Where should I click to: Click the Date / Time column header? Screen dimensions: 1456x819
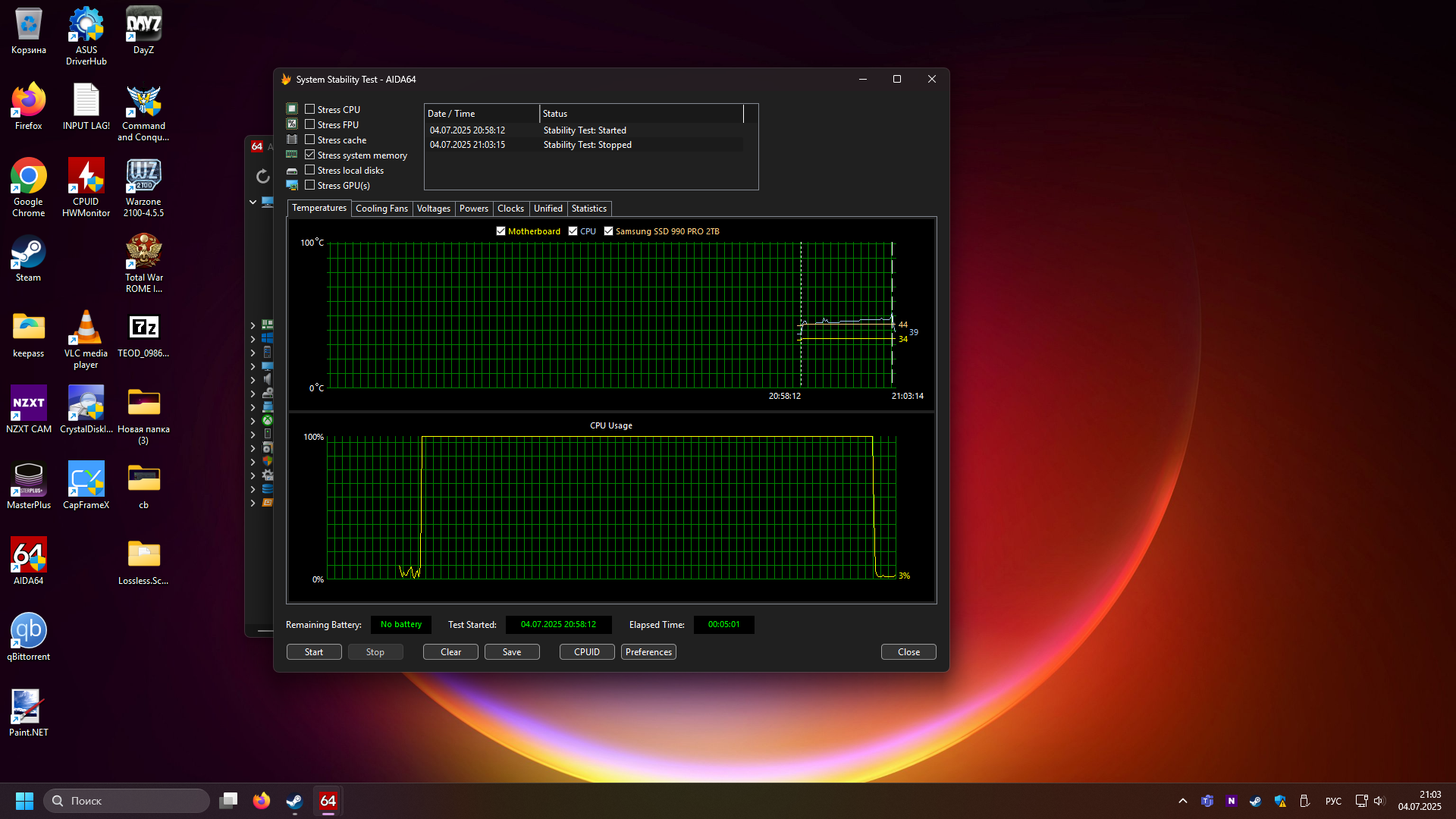click(x=482, y=114)
